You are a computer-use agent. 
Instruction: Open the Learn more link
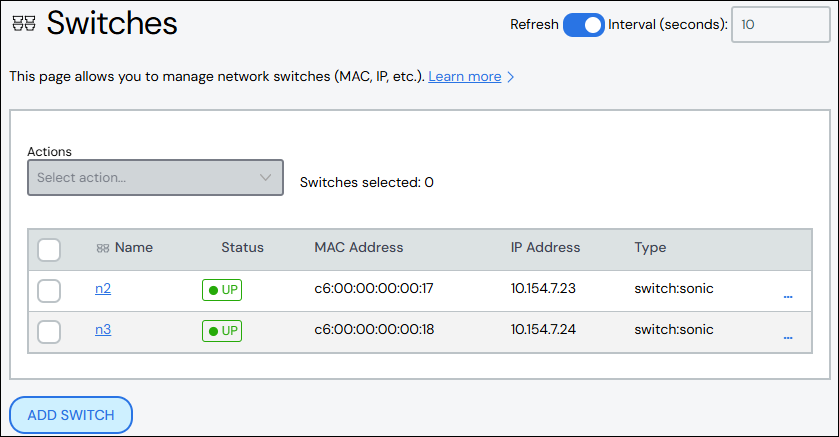[x=464, y=77]
